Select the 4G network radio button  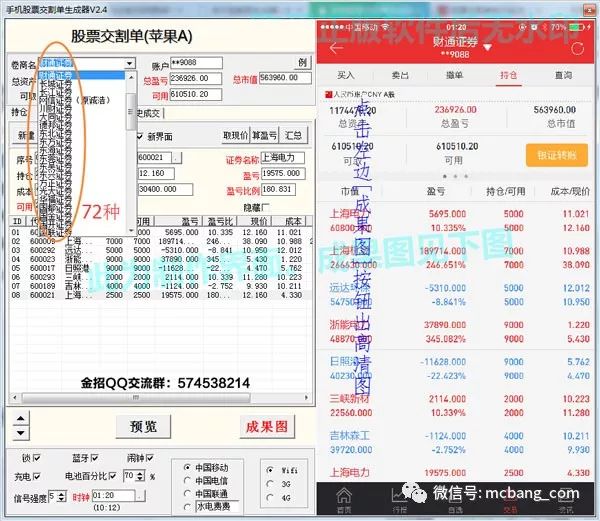(x=271, y=497)
